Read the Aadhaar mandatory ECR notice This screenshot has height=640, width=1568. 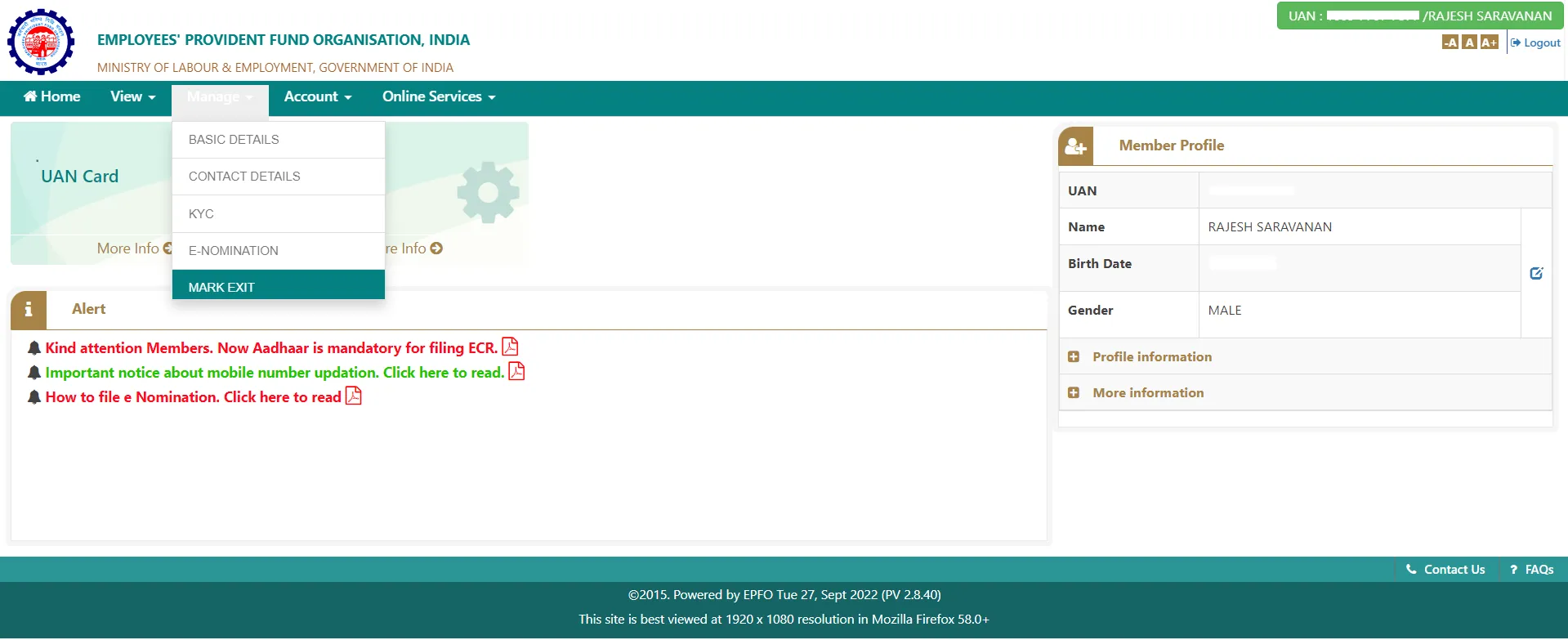271,348
